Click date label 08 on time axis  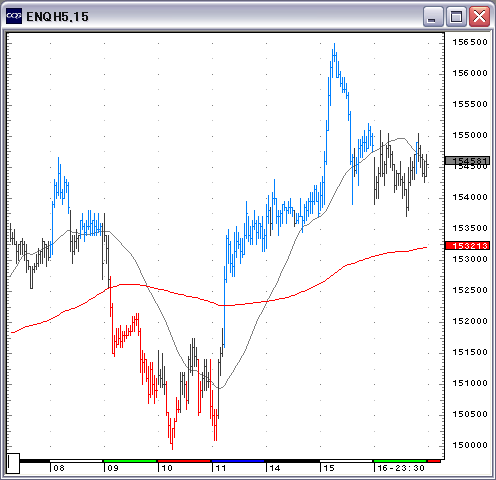59,468
